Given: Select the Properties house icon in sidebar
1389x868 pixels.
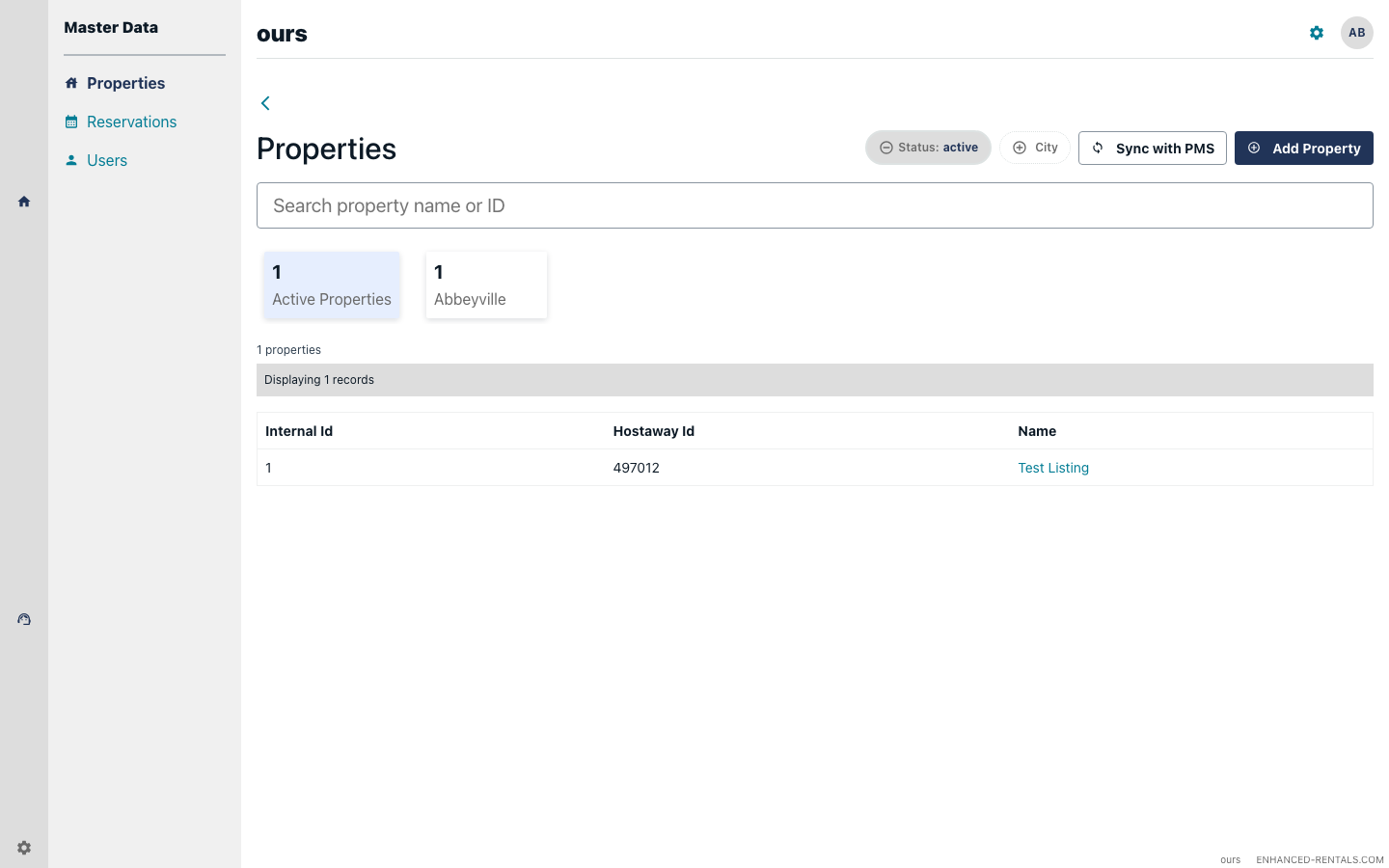Looking at the screenshot, I should tap(71, 83).
